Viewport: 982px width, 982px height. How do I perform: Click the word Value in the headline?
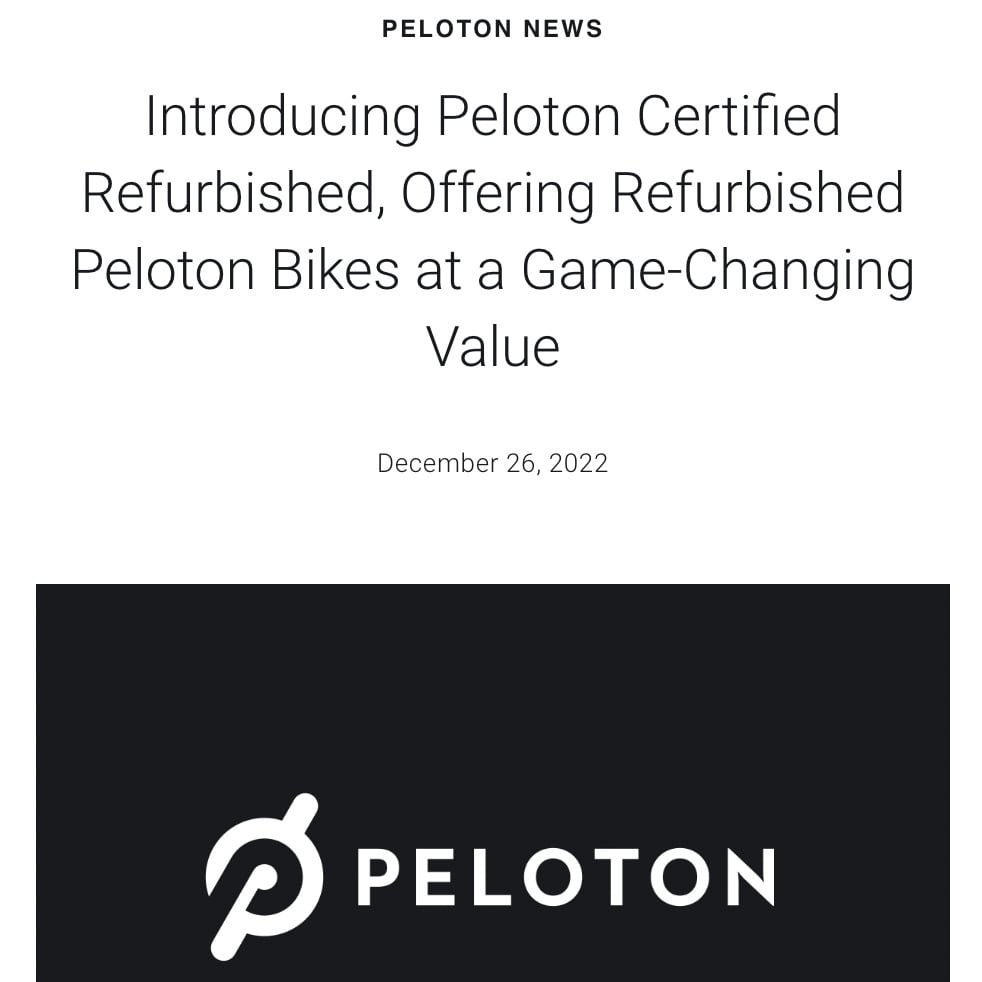click(492, 347)
